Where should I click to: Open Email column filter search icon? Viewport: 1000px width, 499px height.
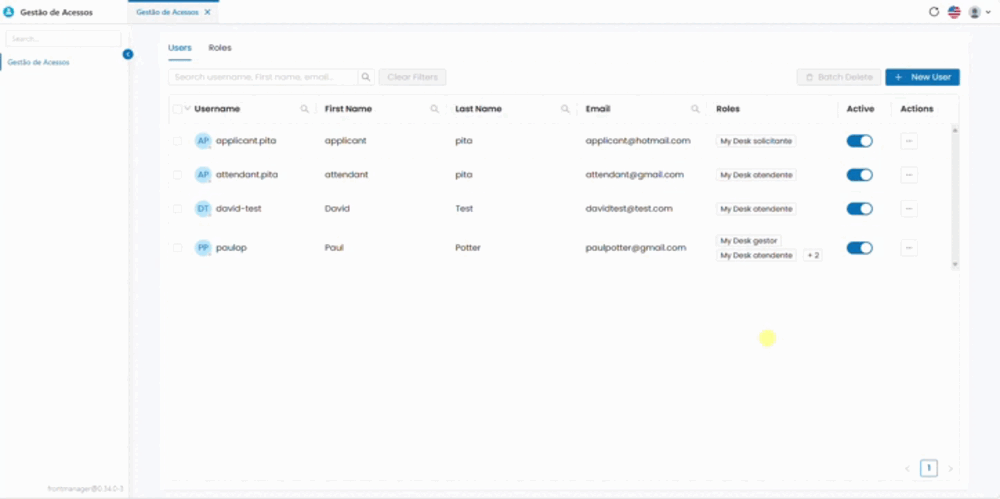coord(696,109)
